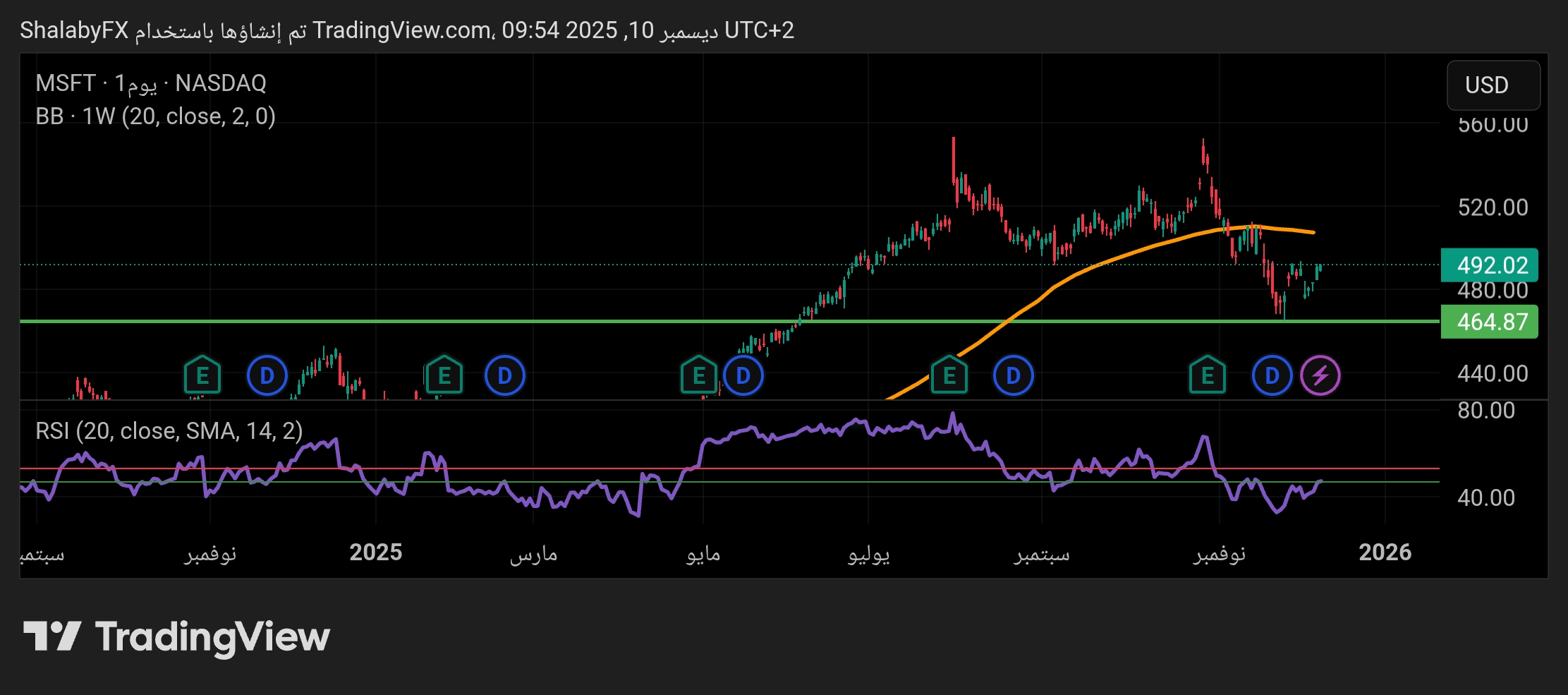
Task: Click the first dividend D marker, November 2024
Action: (x=267, y=375)
